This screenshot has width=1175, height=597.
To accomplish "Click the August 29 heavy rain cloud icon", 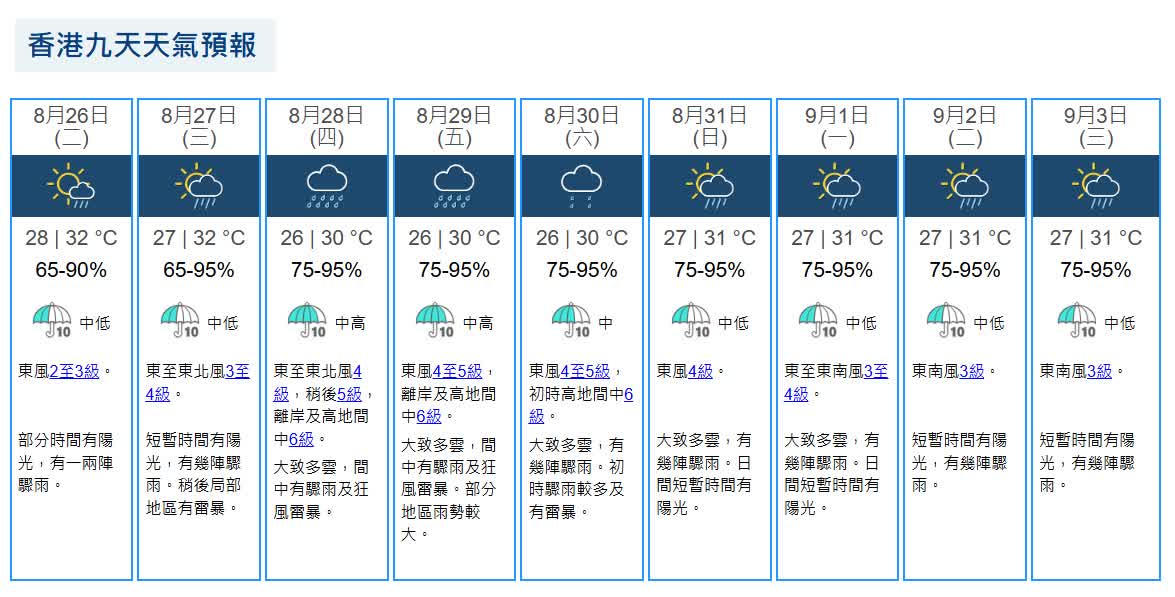I will point(454,186).
